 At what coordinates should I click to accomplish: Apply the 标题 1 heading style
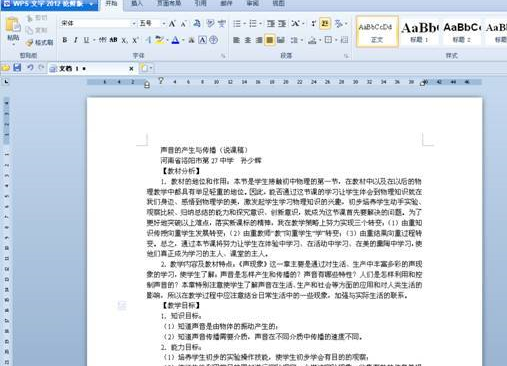click(420, 32)
